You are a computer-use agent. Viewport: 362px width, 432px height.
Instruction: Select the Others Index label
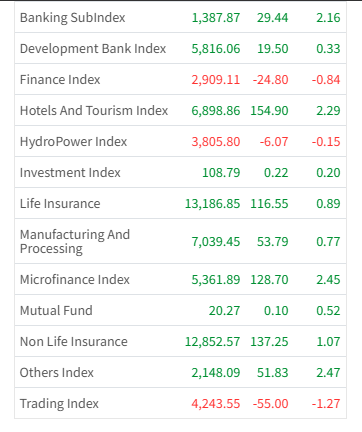(x=57, y=373)
